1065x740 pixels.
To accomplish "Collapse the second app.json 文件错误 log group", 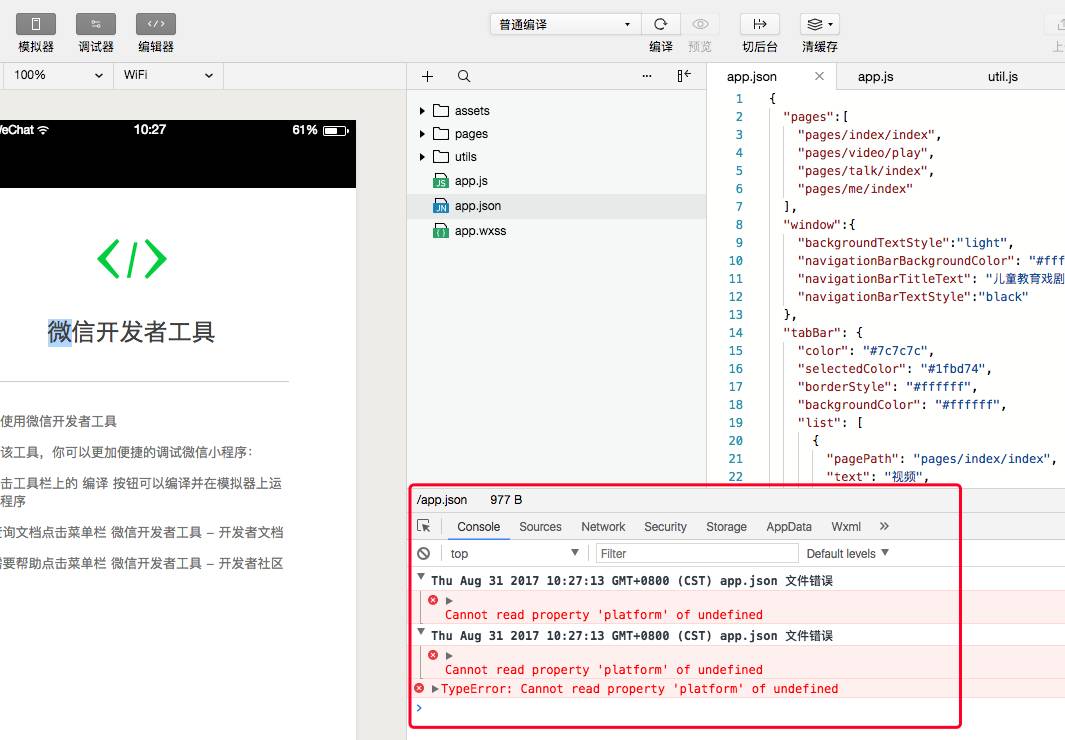I will click(x=421, y=632).
